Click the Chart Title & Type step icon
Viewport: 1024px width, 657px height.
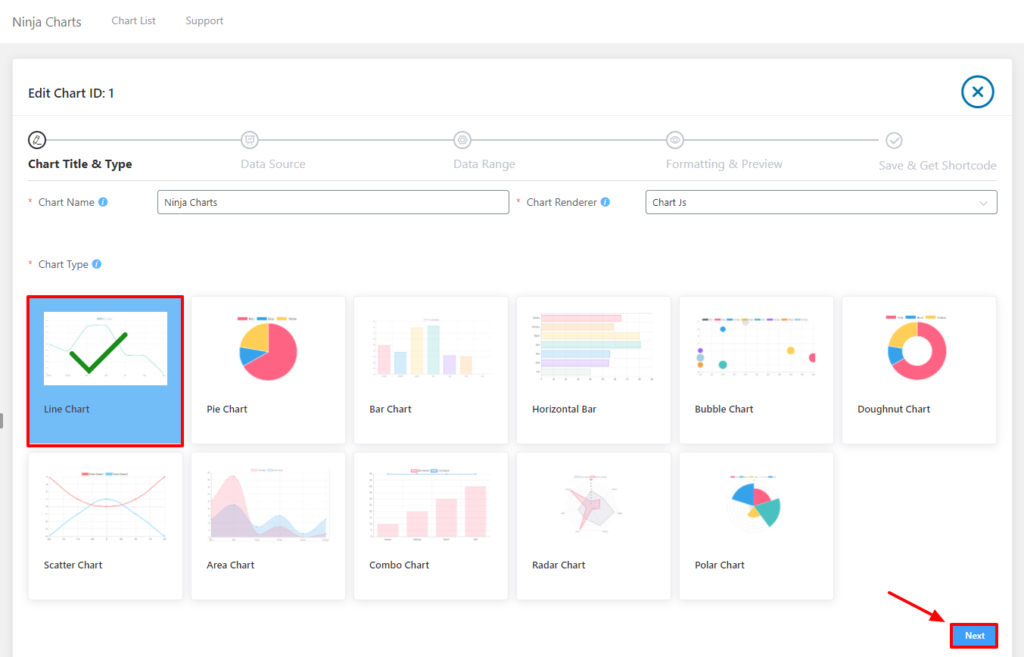(37, 140)
